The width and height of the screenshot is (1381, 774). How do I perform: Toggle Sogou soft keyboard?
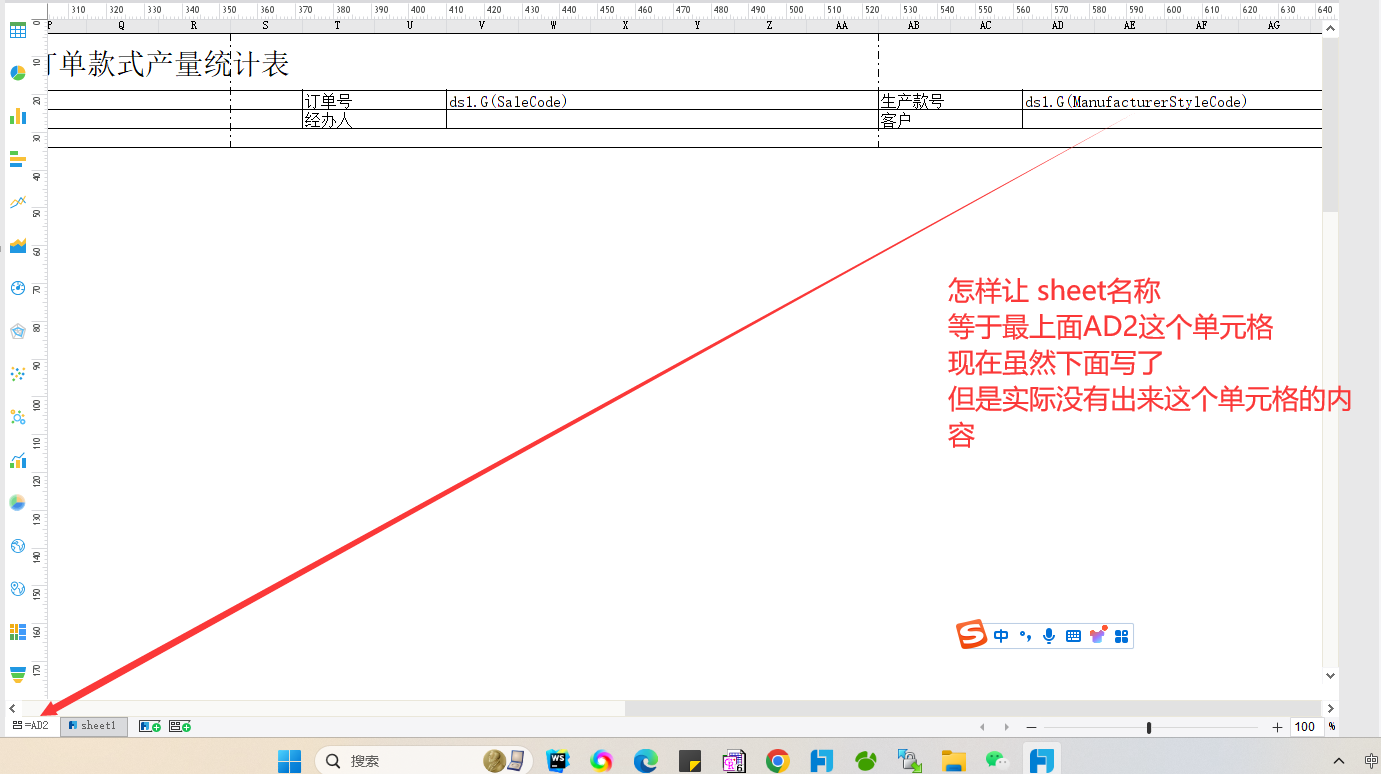click(1073, 636)
